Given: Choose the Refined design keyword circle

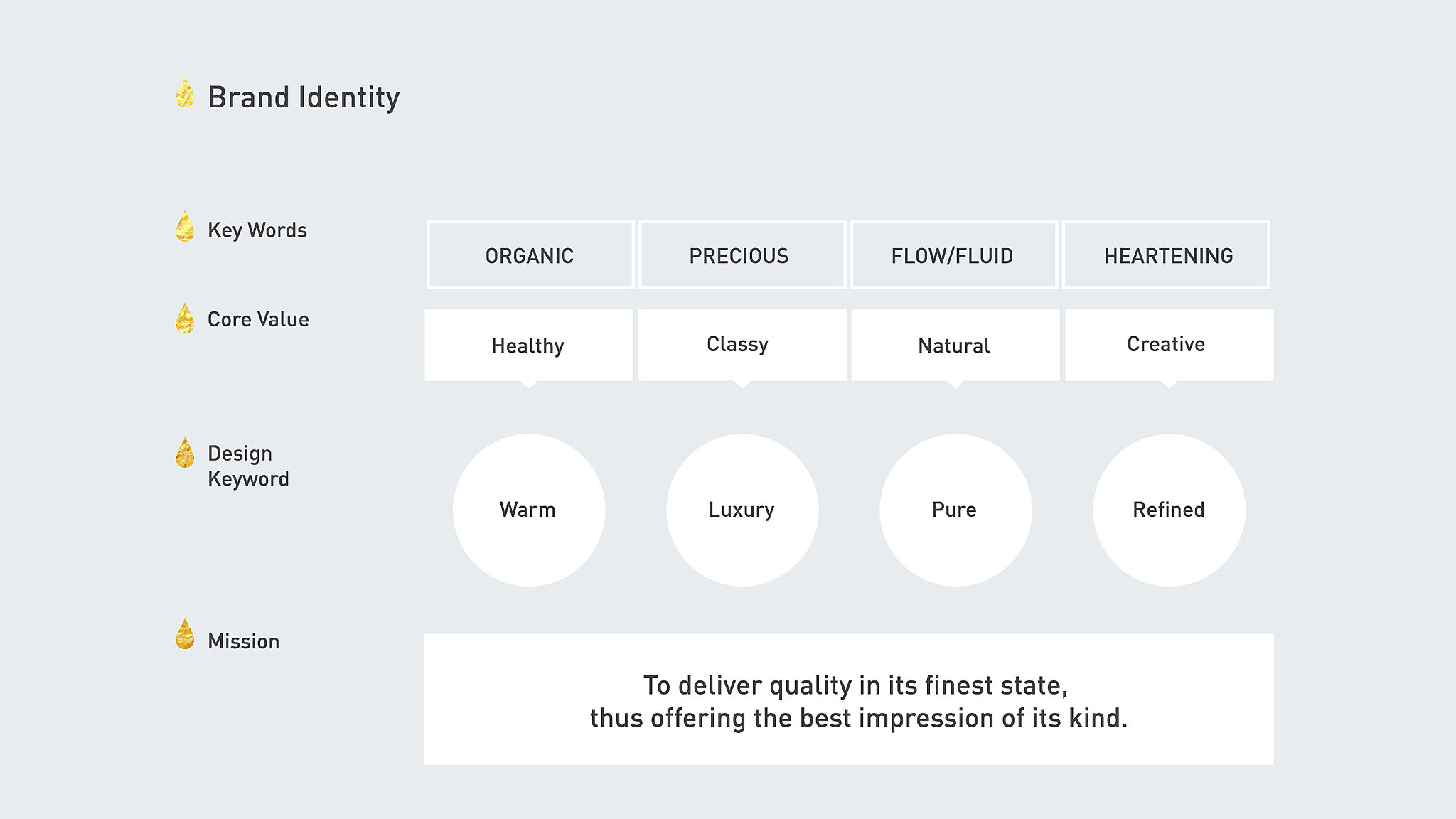Looking at the screenshot, I should (1169, 510).
